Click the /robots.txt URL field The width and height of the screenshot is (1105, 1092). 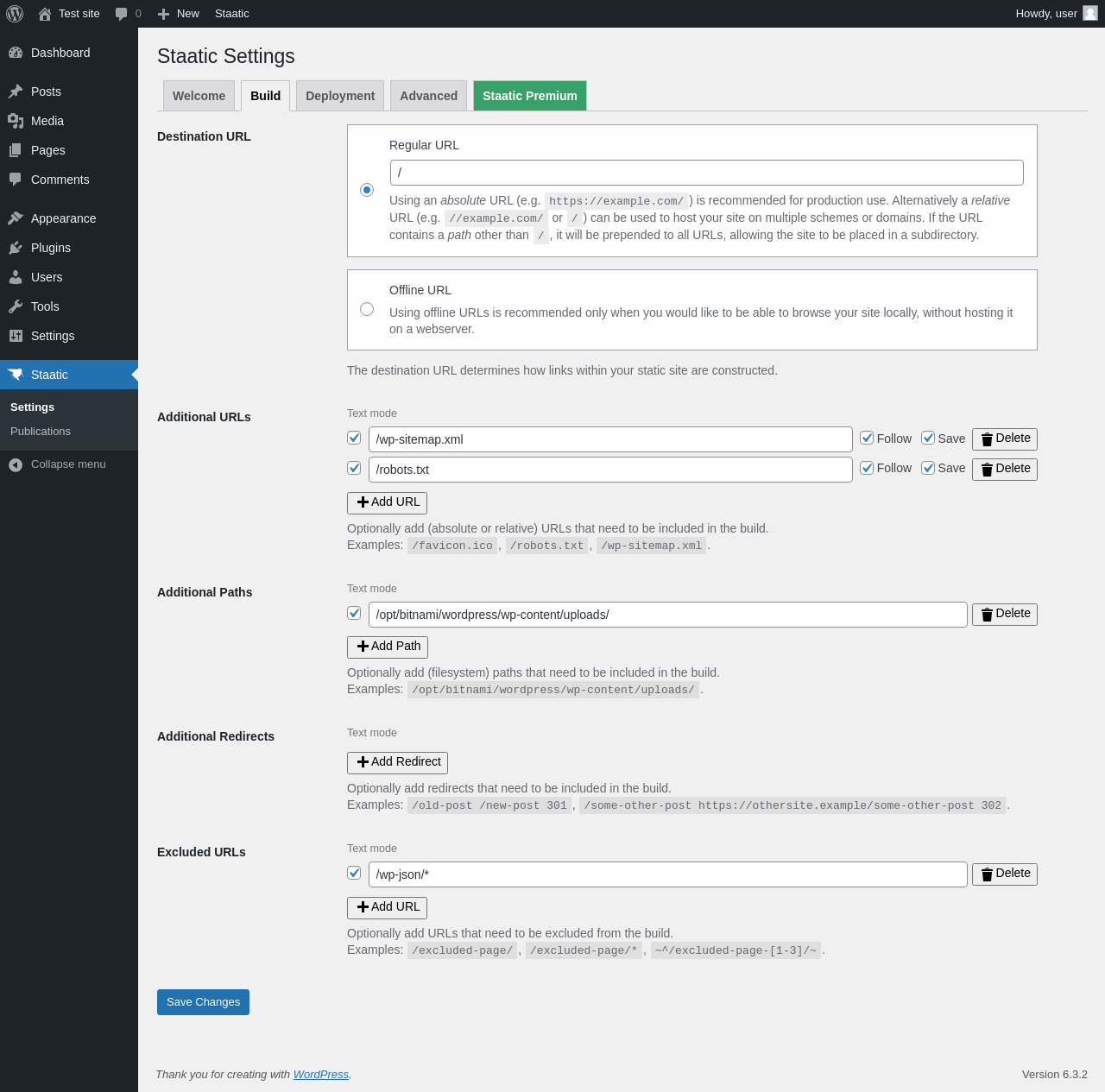pyautogui.click(x=610, y=470)
